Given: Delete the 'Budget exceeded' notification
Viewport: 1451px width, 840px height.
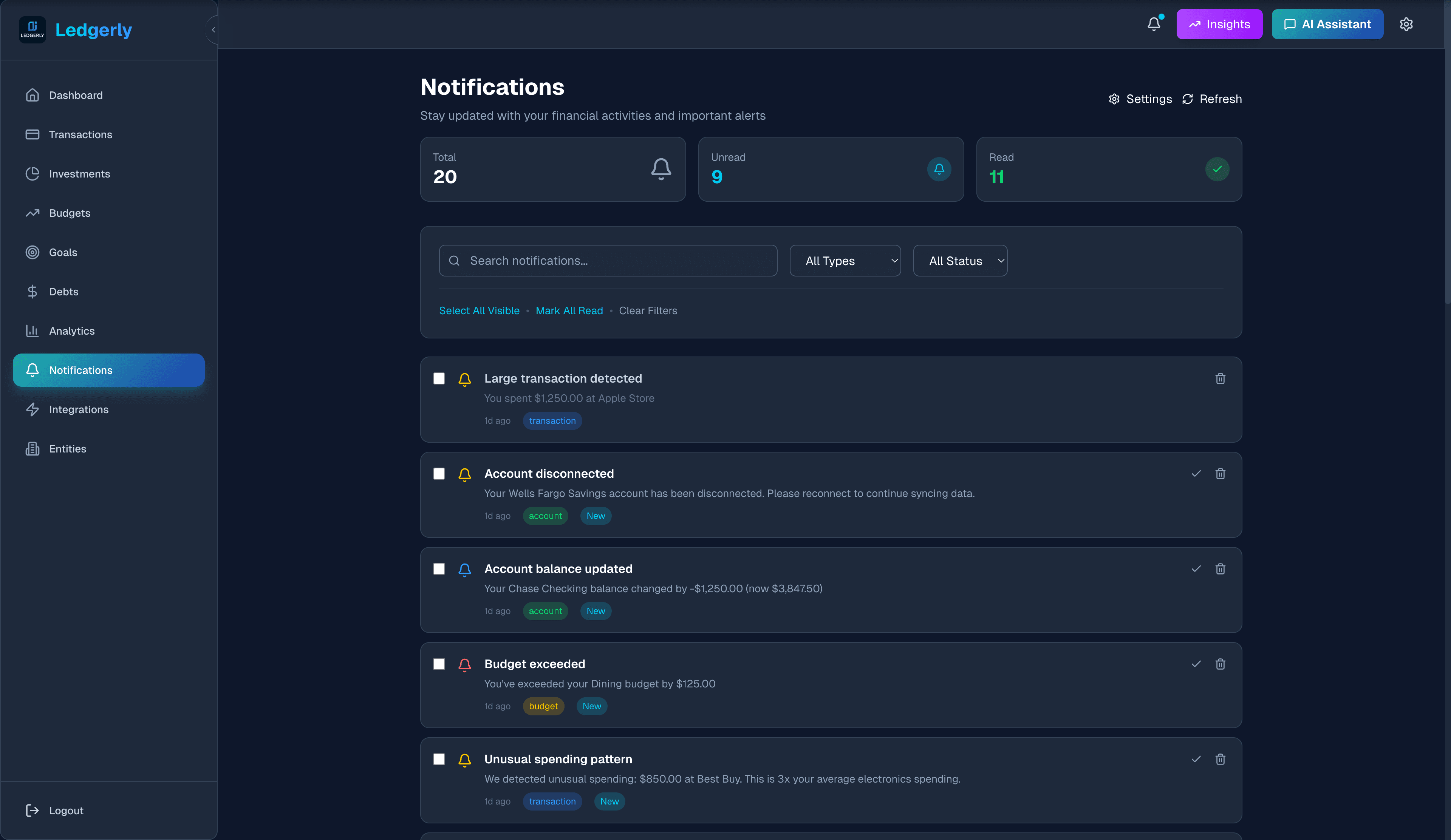Looking at the screenshot, I should click(1221, 664).
